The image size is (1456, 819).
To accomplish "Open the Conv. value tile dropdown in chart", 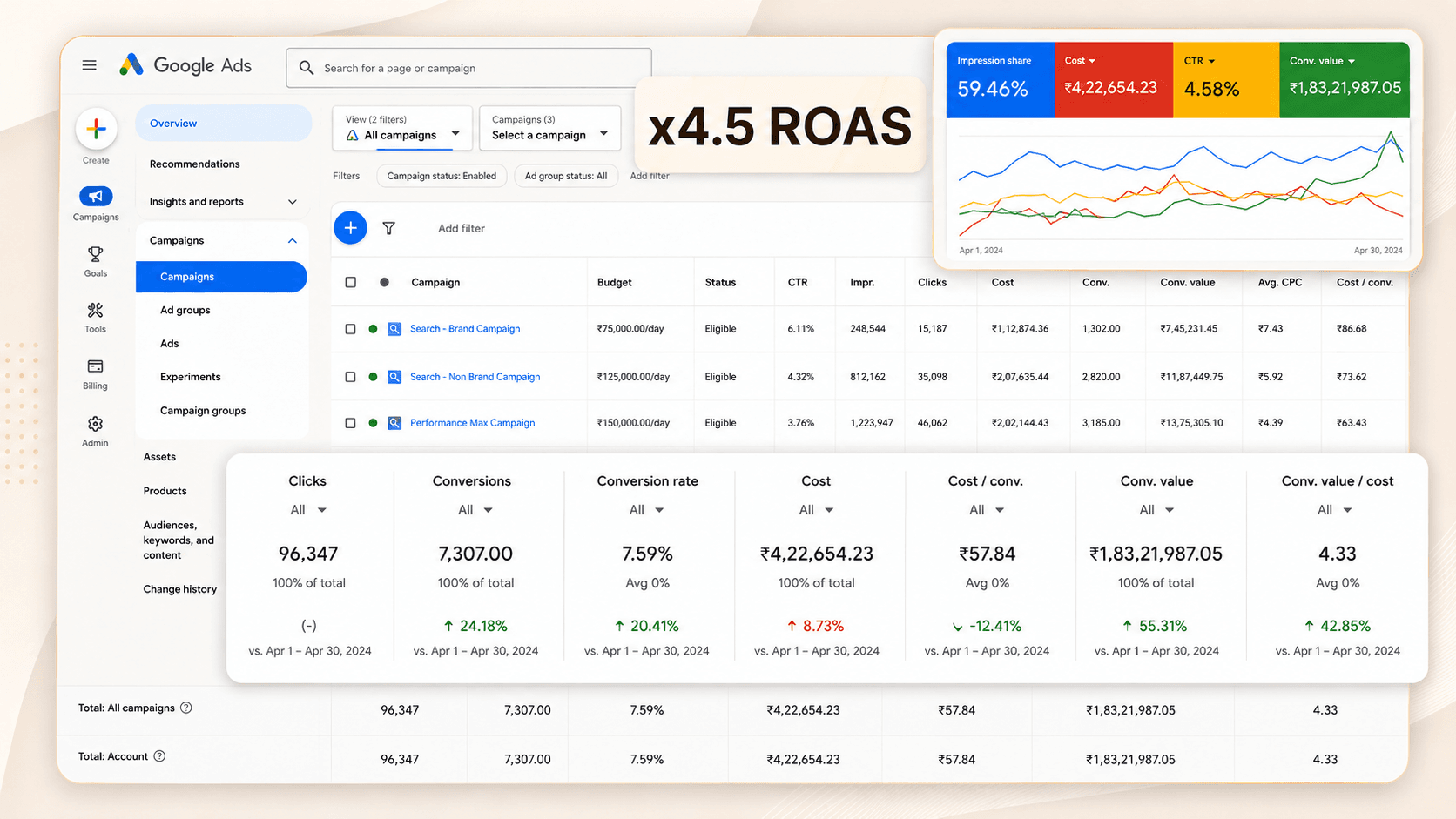I will click(1352, 61).
